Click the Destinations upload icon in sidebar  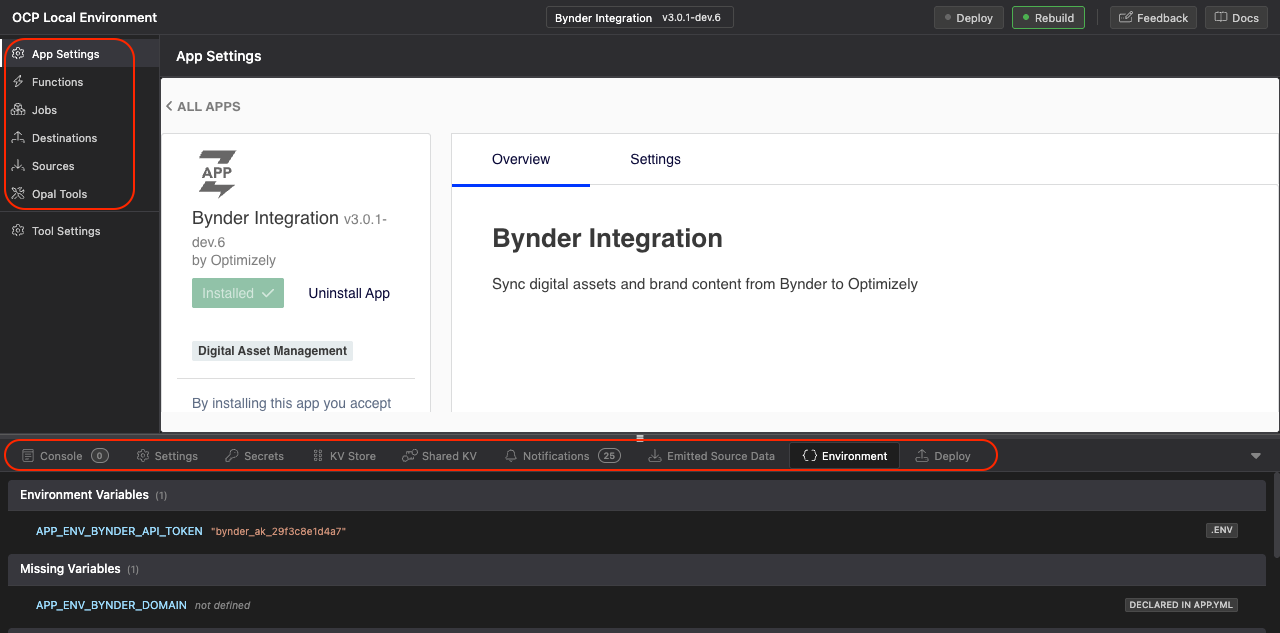tap(18, 138)
